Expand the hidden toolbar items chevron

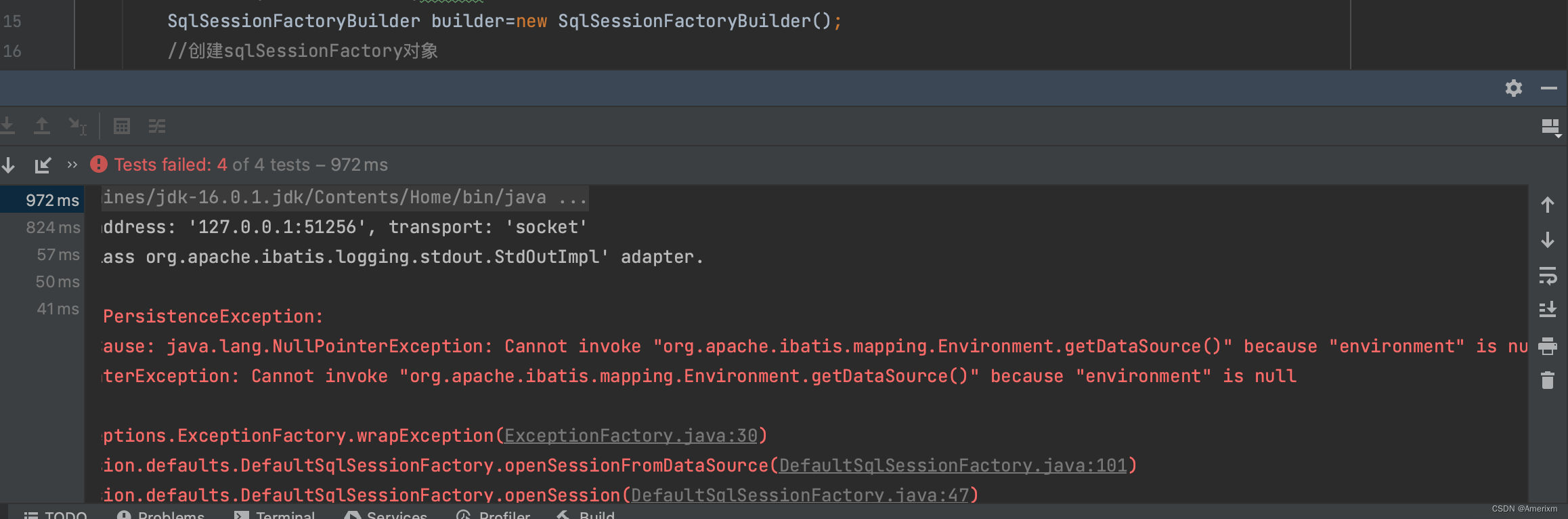72,165
